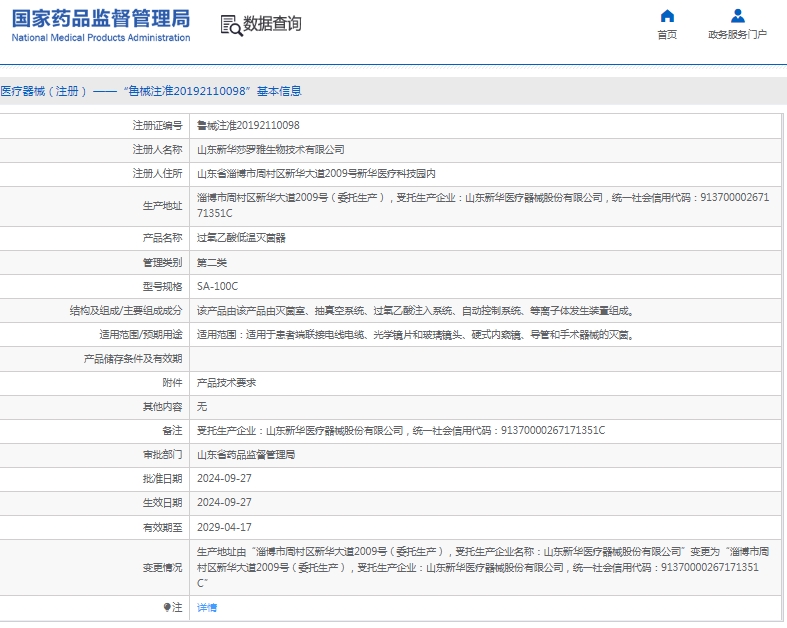
Task: Click expiry date 2029-04-17
Action: click(x=224, y=528)
